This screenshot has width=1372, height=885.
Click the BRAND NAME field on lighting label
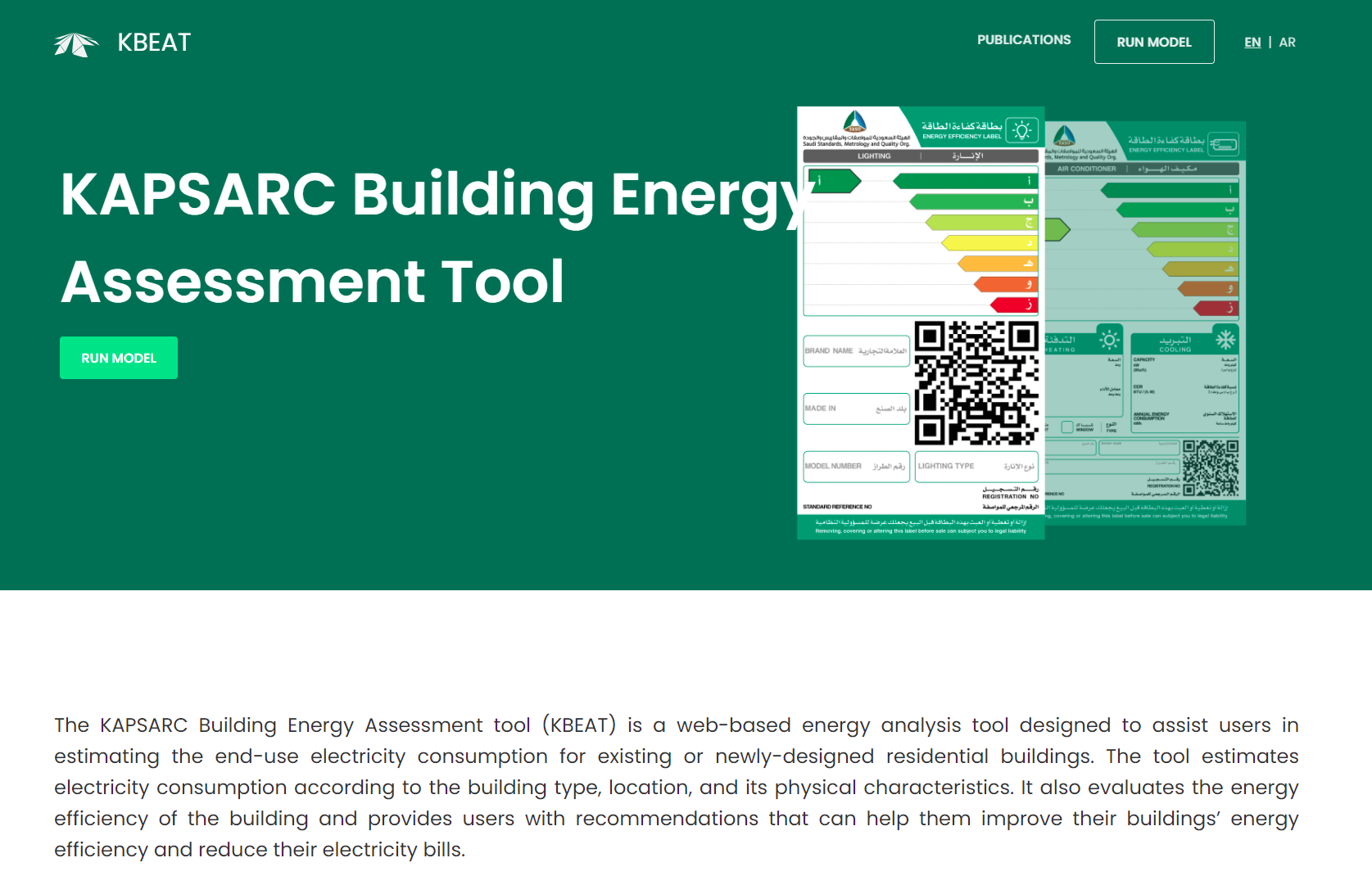[x=857, y=350]
